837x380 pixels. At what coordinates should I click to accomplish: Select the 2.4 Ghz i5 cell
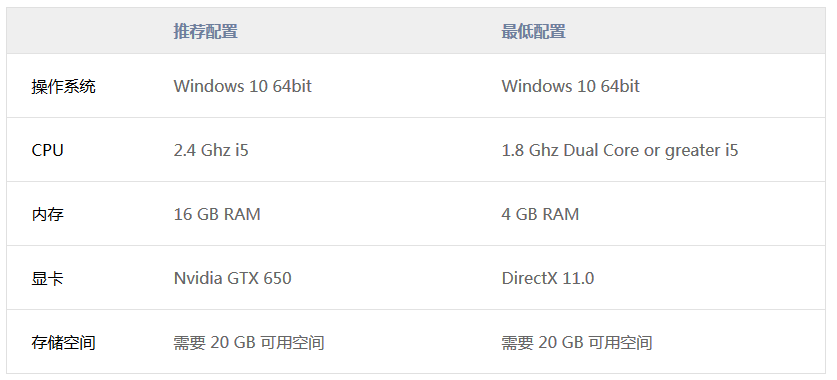[211, 151]
